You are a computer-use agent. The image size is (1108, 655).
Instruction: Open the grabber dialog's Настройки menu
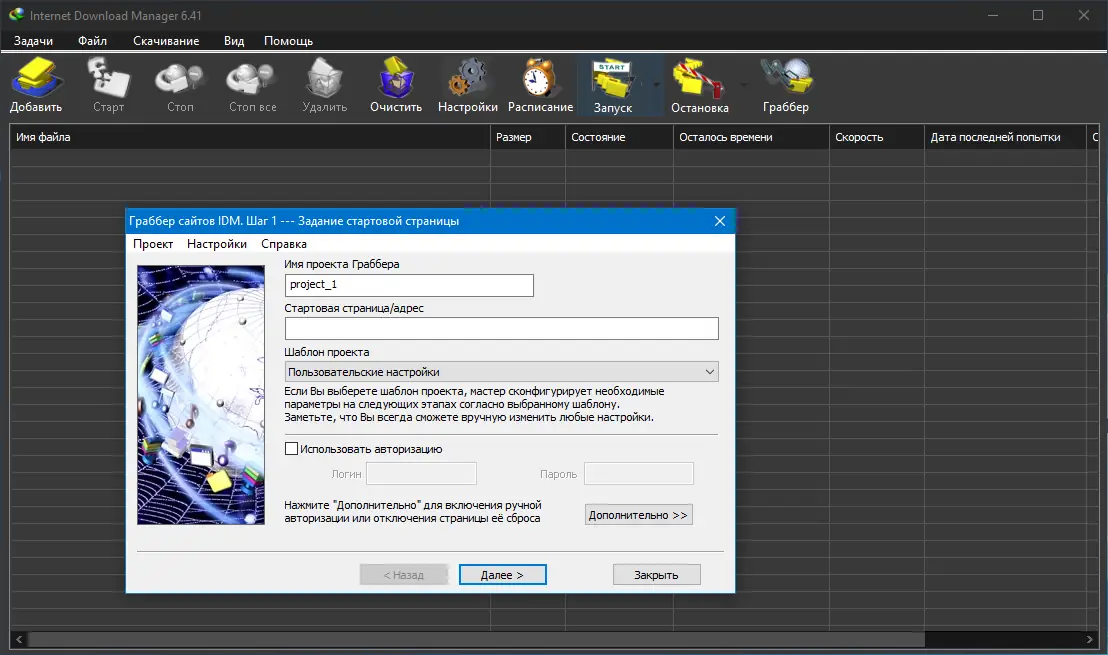tap(217, 244)
